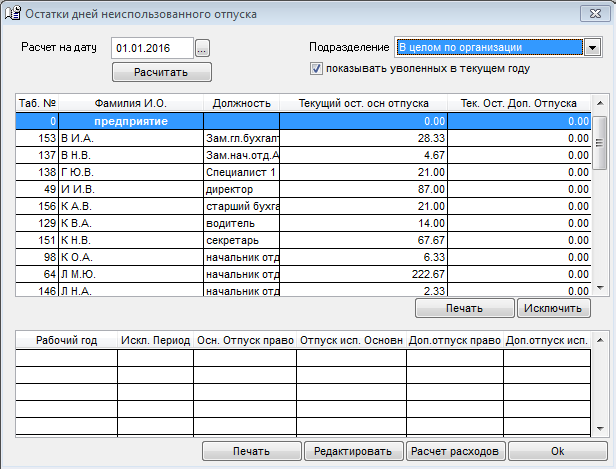Click the 14.00 vacation balance cell

point(363,223)
